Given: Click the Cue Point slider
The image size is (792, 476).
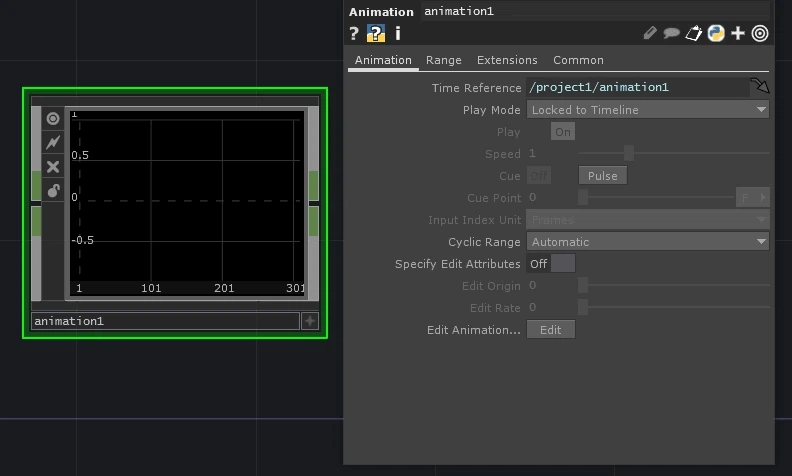Looking at the screenshot, I should click(657, 198).
